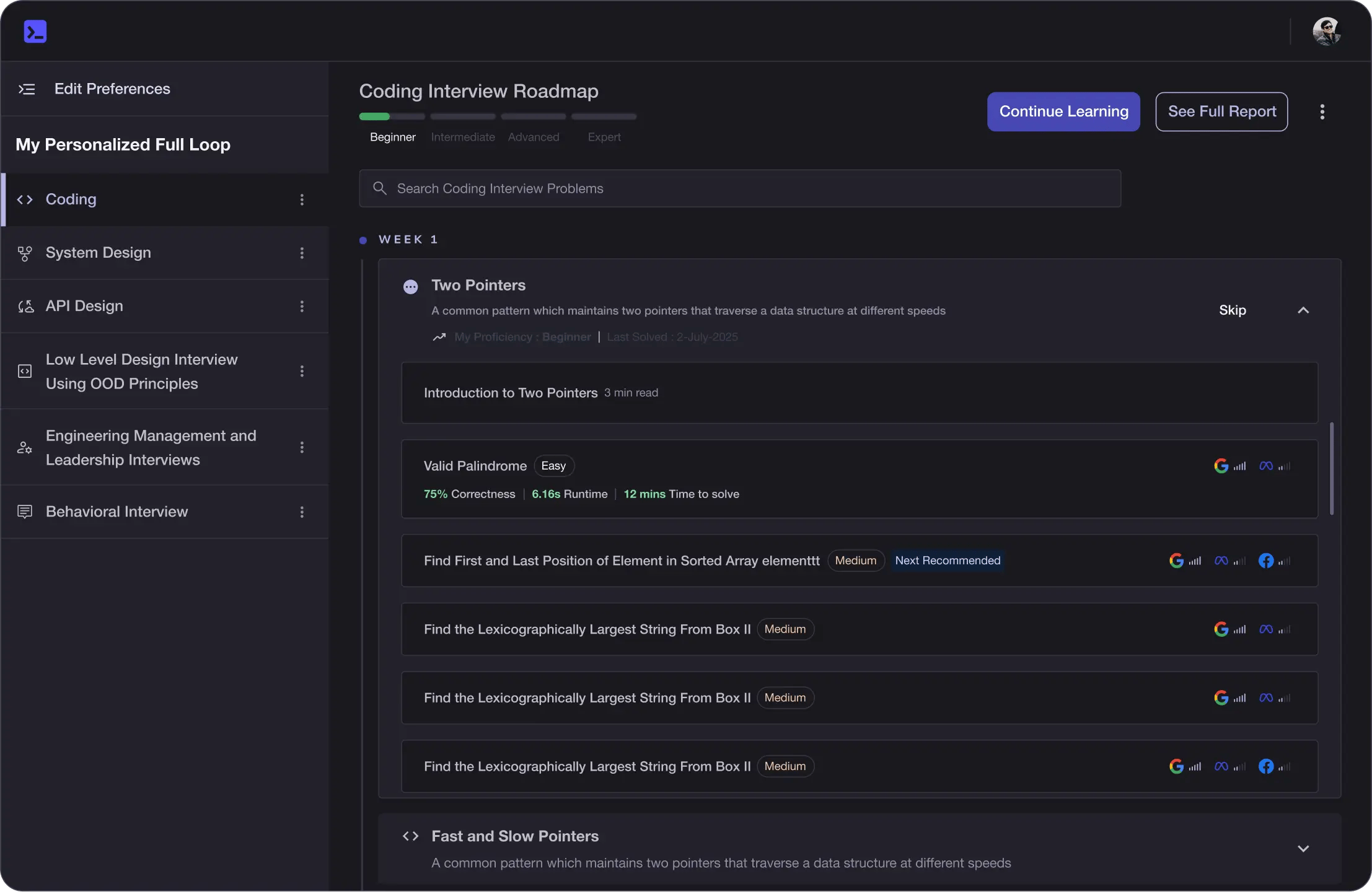Click the Intermediate progress bar segment
1372x892 pixels.
point(463,116)
